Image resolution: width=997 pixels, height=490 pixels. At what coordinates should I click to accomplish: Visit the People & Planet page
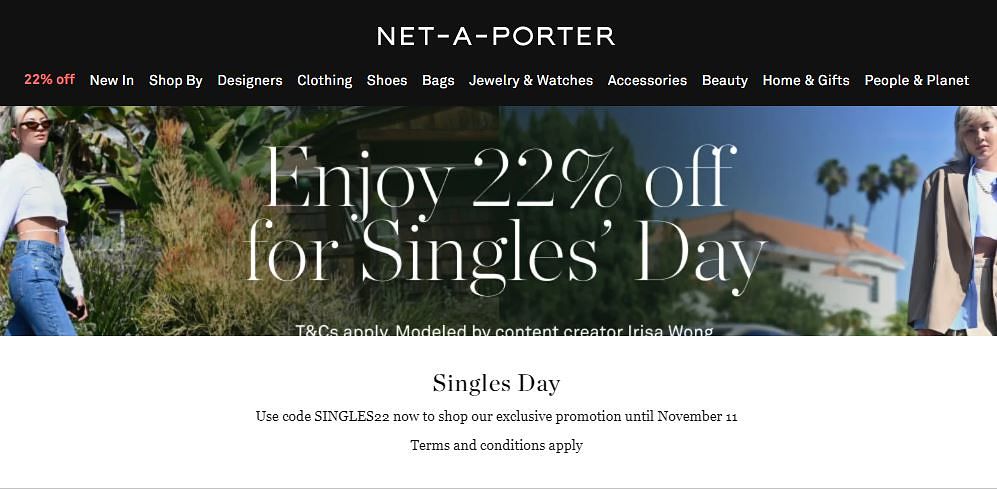tap(916, 80)
